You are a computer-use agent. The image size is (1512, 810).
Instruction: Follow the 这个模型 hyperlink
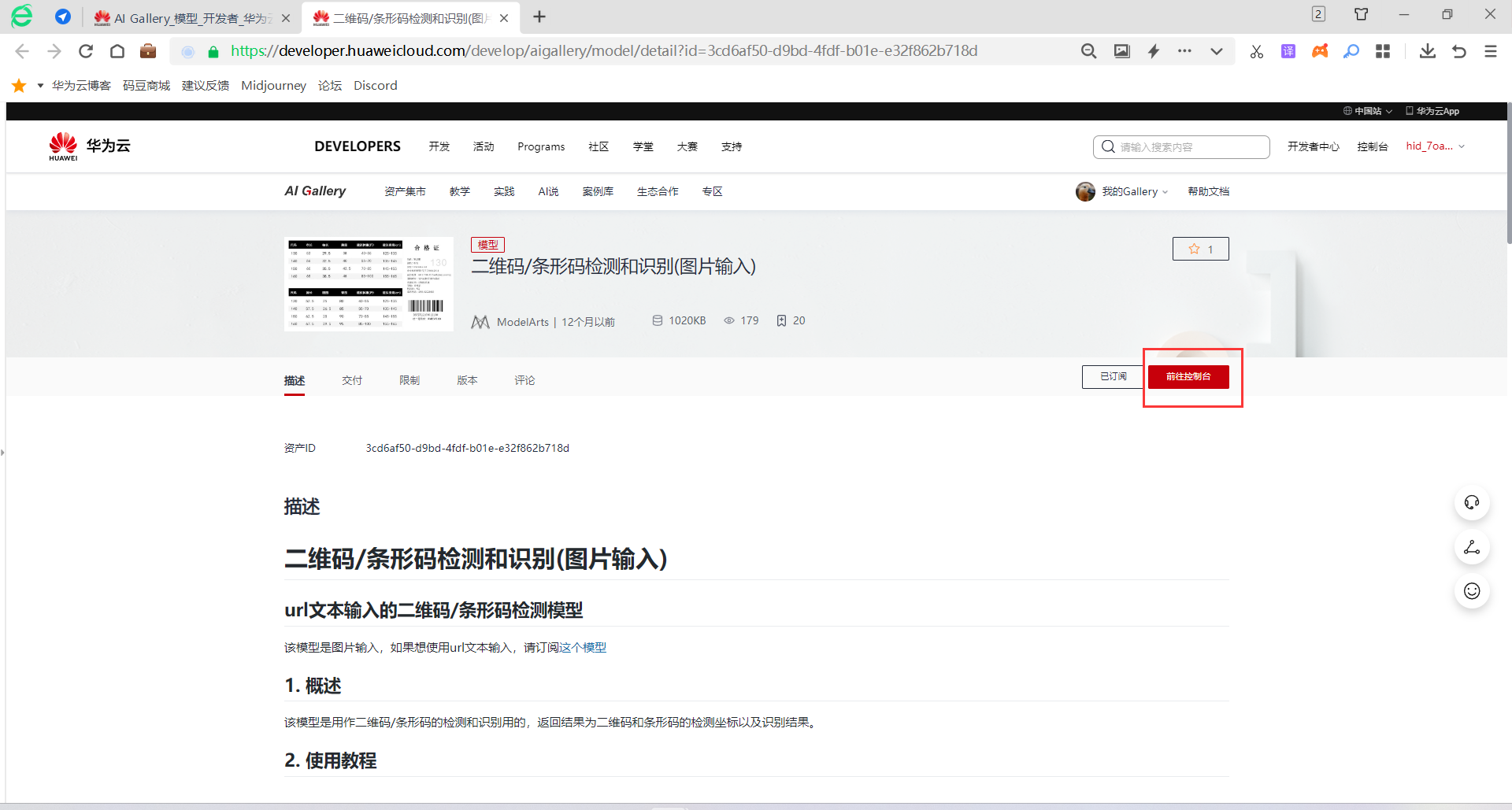tap(583, 647)
